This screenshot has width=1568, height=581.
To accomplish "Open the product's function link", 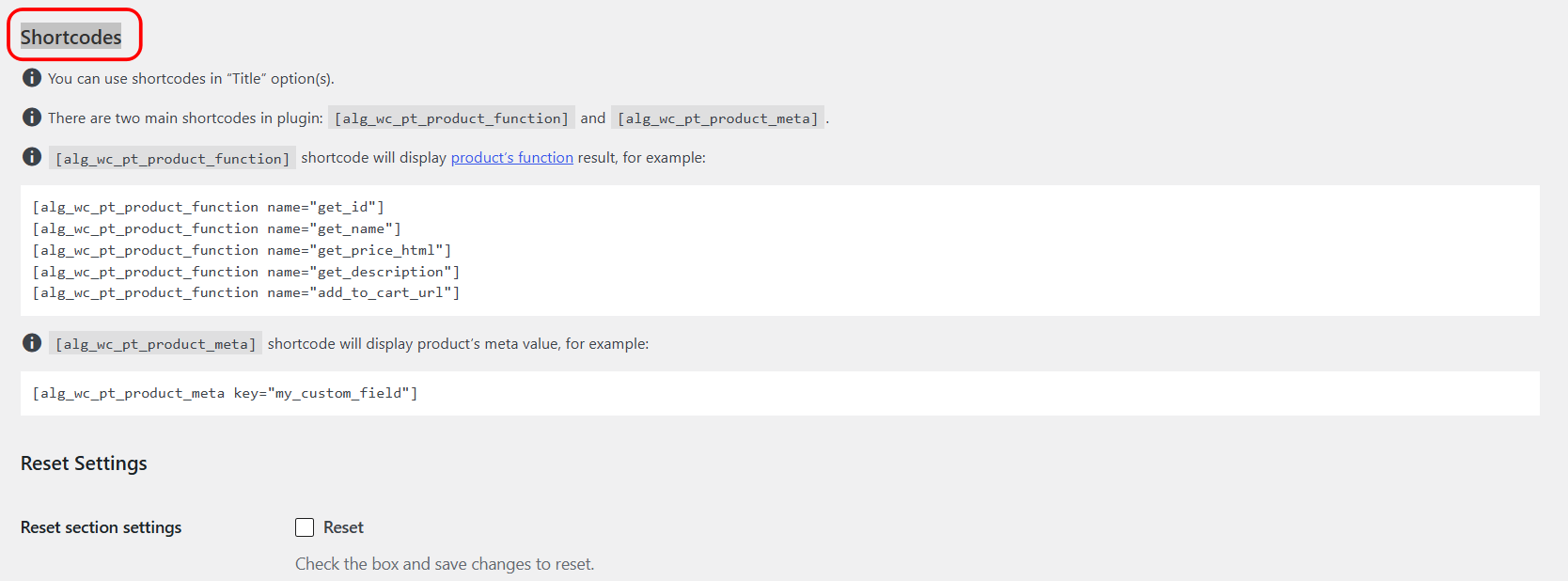I will click(x=511, y=158).
